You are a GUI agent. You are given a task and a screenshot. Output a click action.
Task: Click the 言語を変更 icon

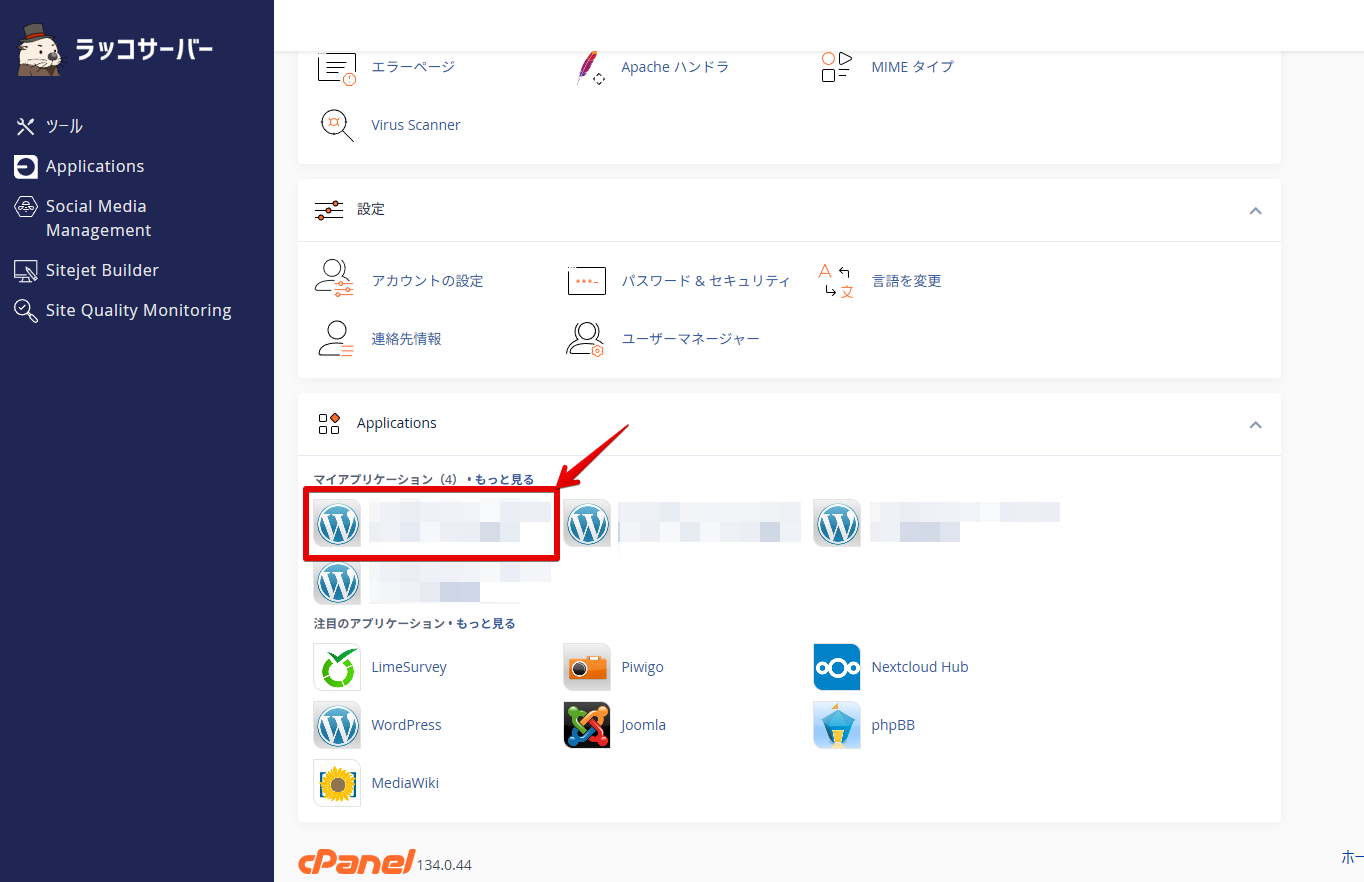(x=836, y=281)
